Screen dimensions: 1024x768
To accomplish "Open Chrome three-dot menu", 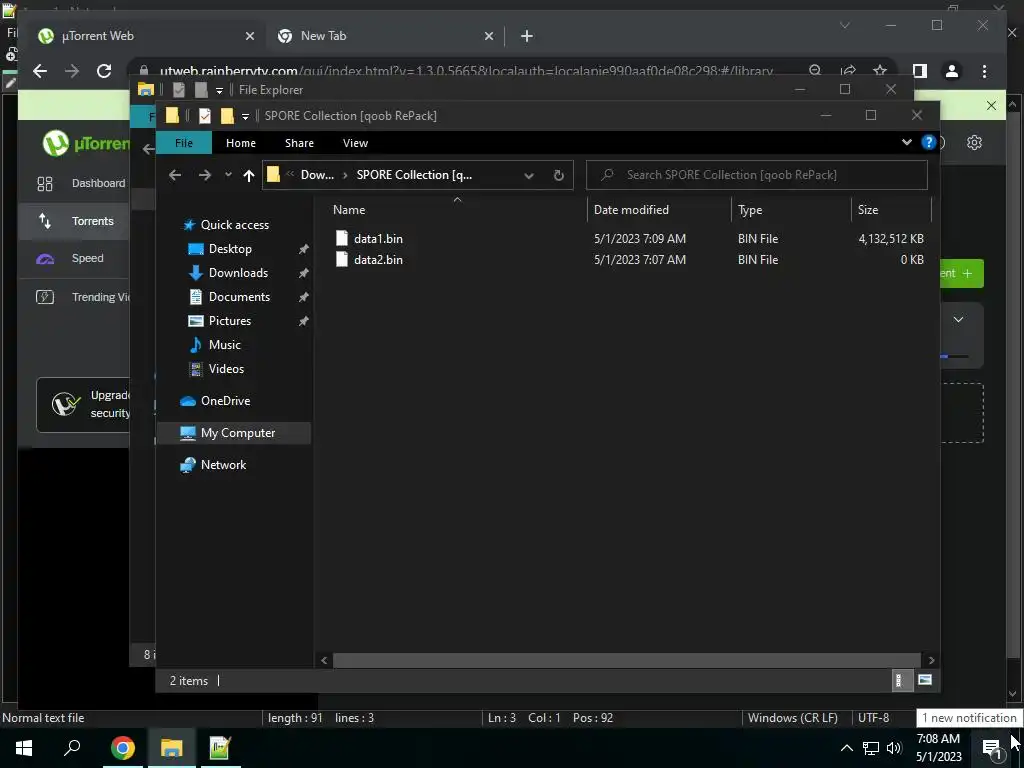I will click(x=984, y=71).
